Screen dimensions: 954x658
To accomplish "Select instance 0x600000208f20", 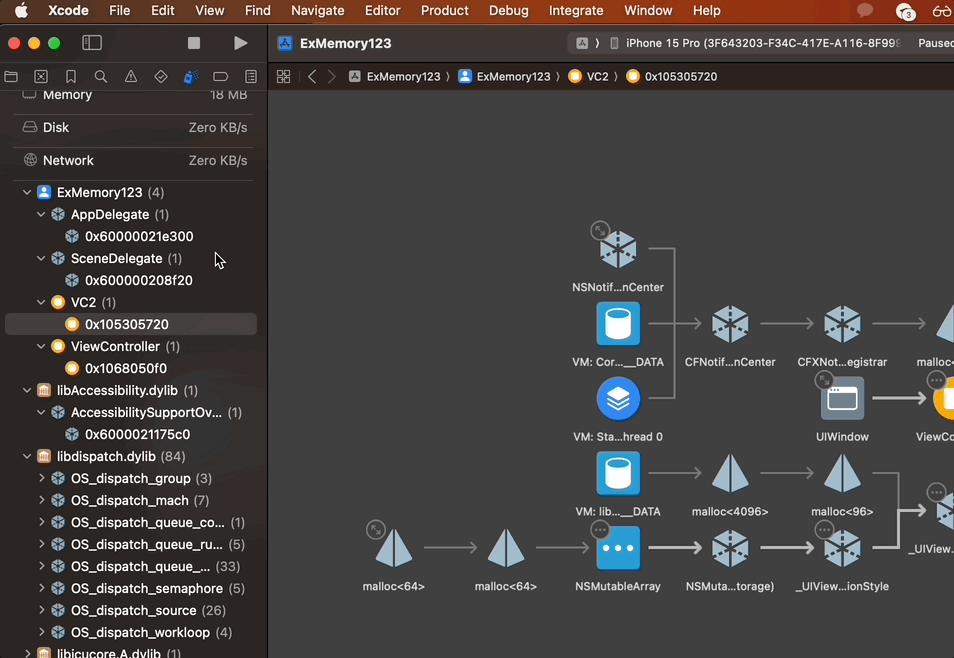I will tap(131, 281).
